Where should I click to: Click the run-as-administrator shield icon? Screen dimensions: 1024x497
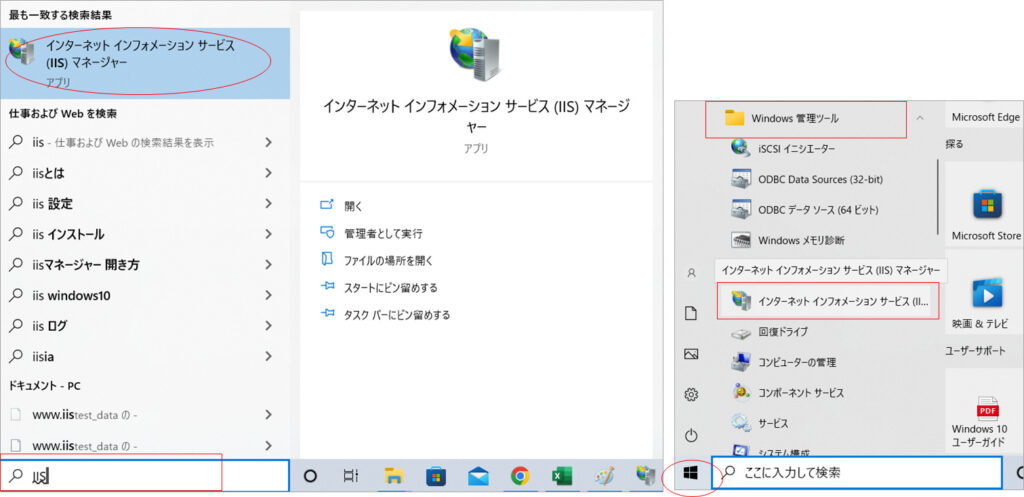click(x=327, y=232)
